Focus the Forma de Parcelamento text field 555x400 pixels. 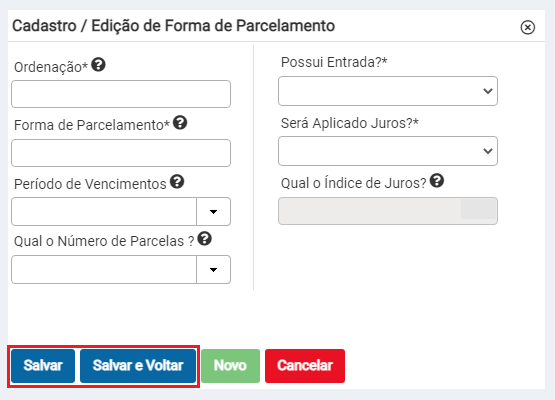[x=121, y=153]
